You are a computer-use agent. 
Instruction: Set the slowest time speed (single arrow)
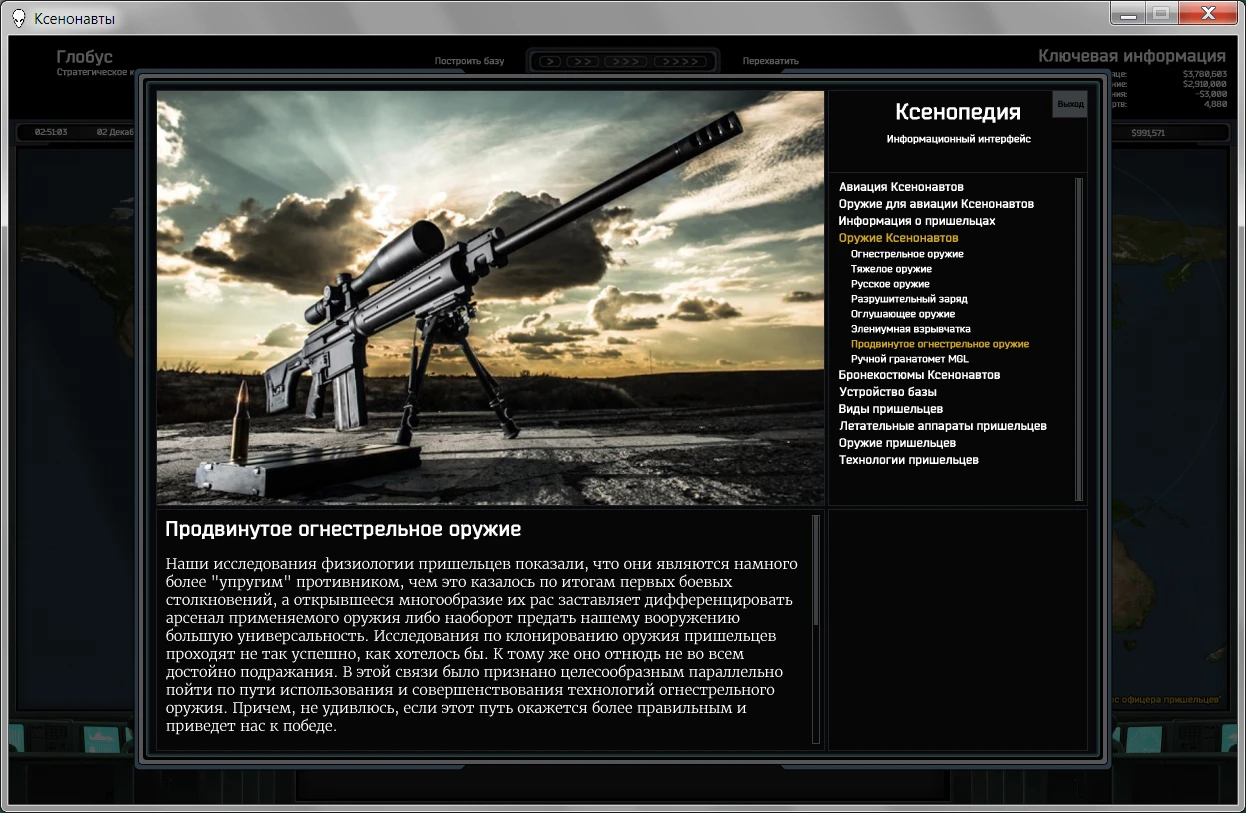[x=550, y=61]
